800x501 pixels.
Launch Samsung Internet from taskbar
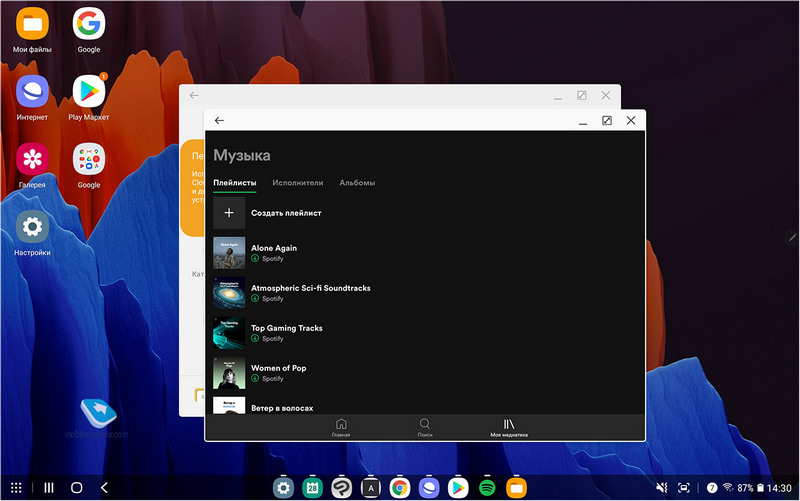pyautogui.click(x=429, y=488)
